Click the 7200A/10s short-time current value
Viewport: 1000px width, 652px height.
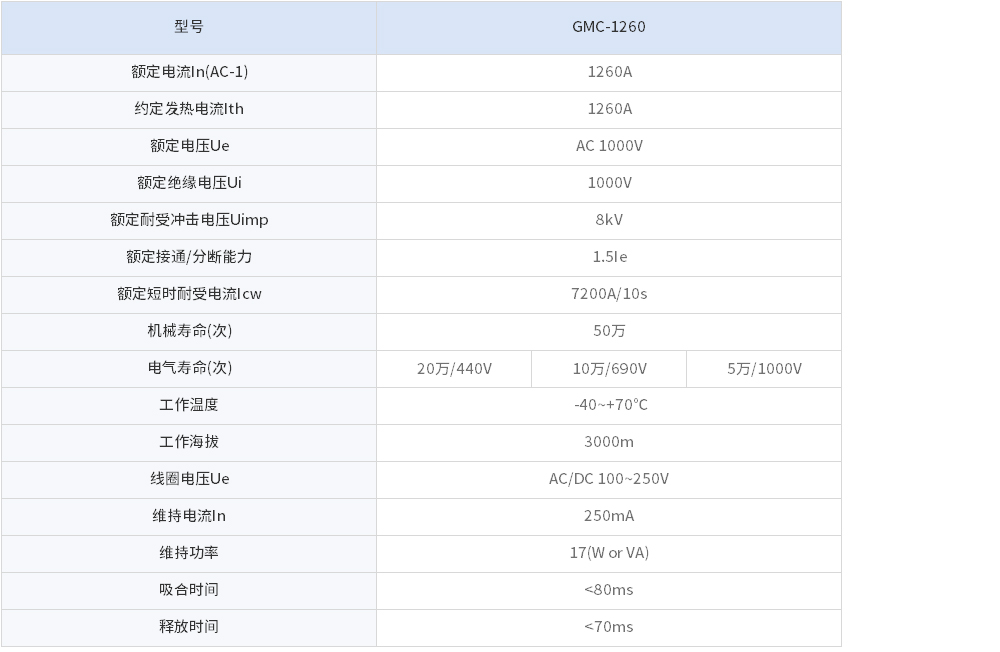click(x=608, y=294)
